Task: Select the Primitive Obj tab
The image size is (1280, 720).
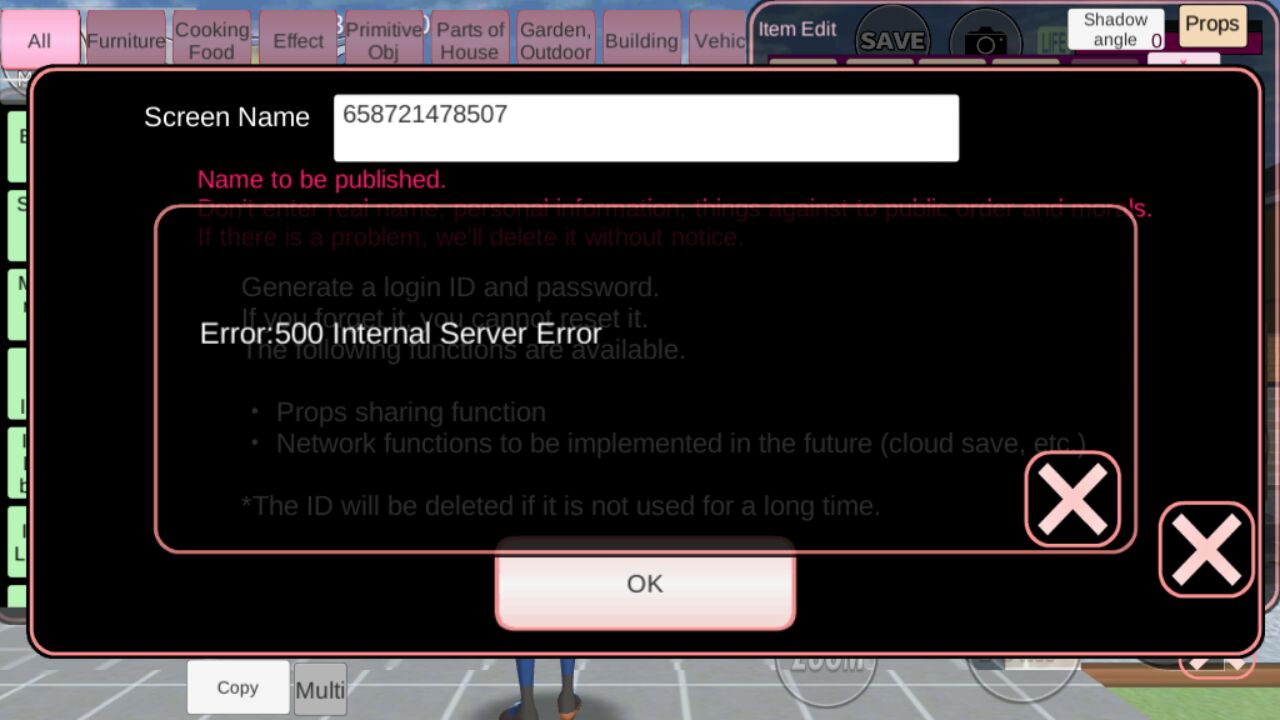Action: point(384,40)
